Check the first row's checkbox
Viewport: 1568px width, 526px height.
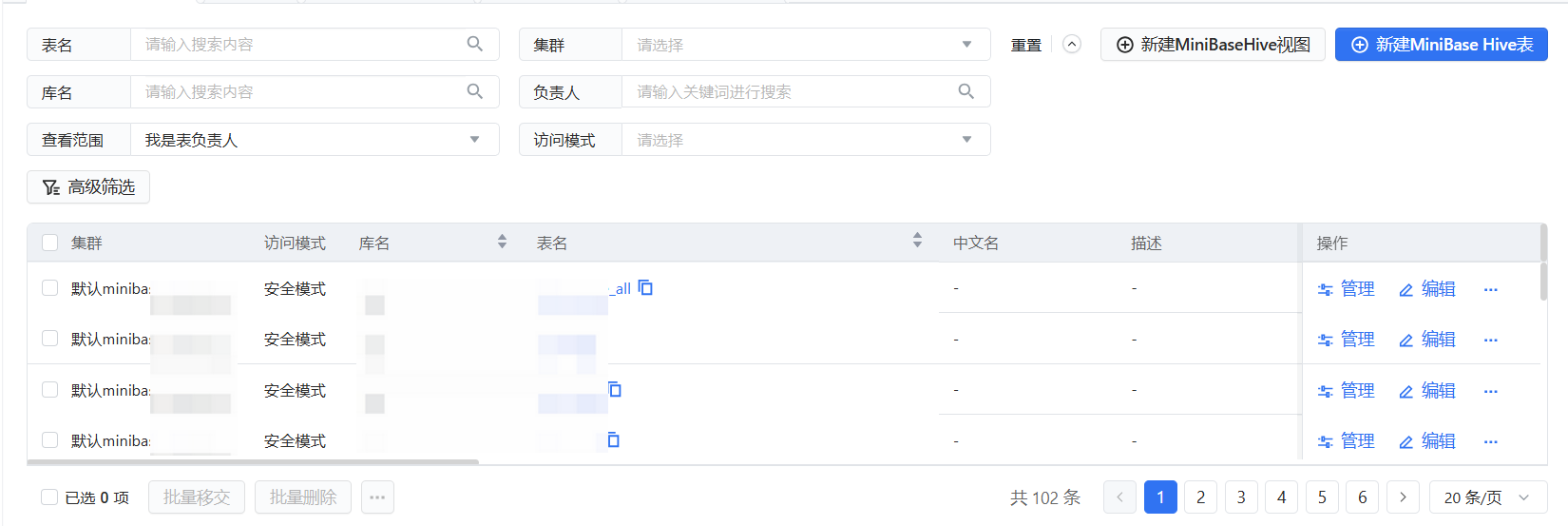tap(50, 288)
